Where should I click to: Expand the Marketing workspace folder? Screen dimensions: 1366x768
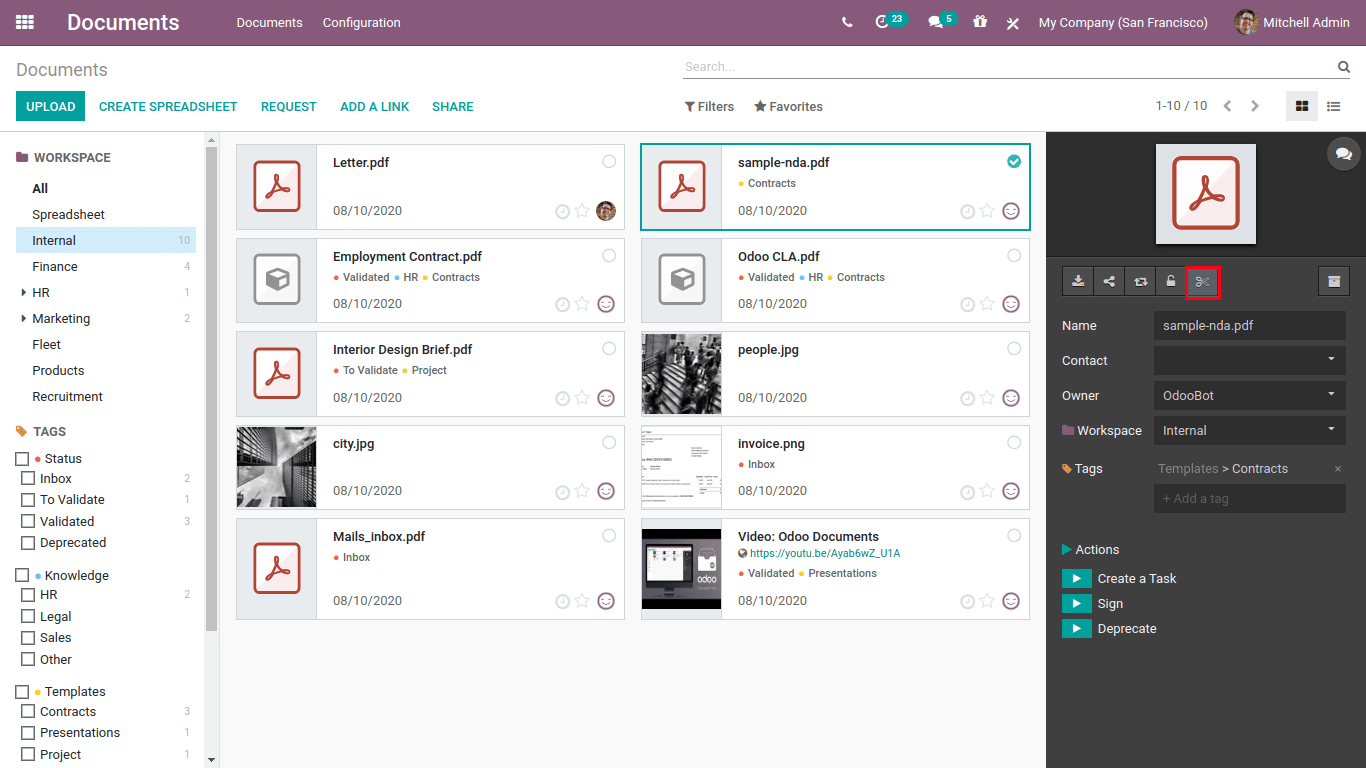[x=24, y=319]
